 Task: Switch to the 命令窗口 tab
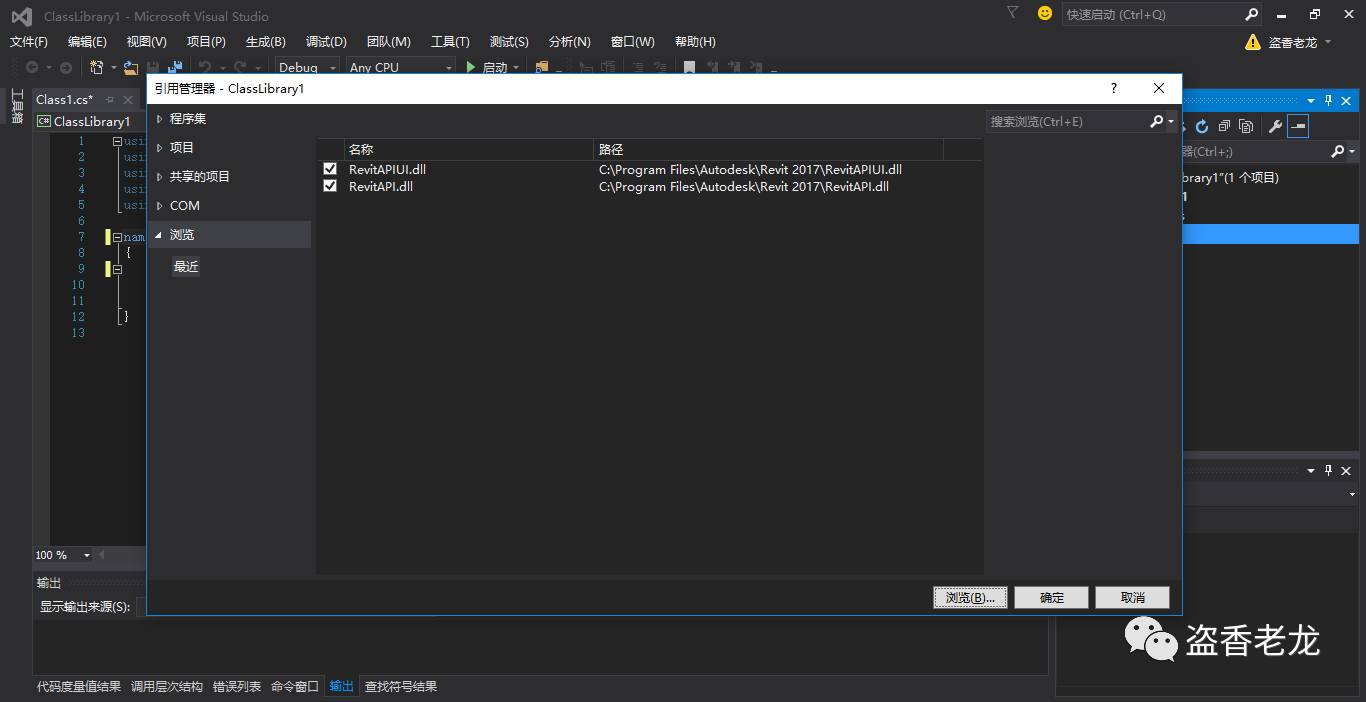295,687
